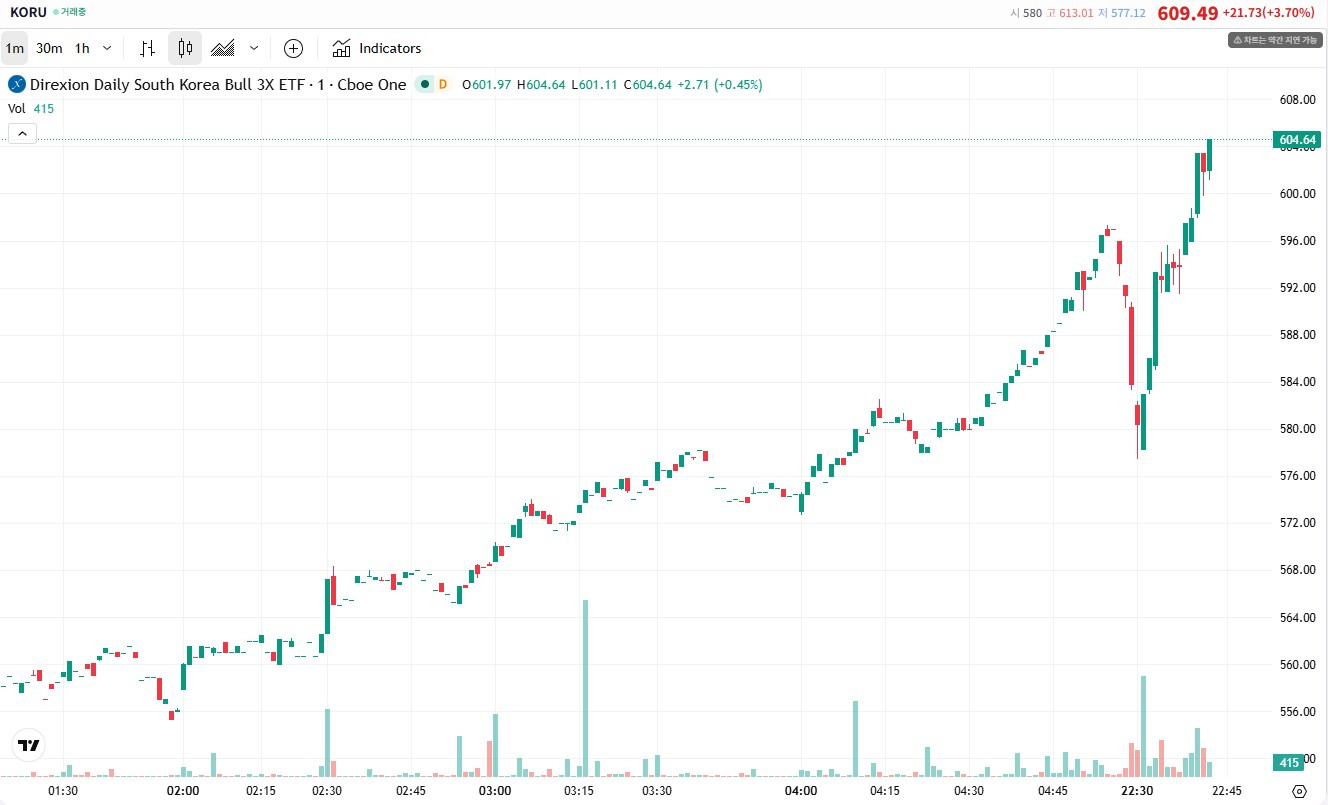Open chart settings gear at bottom right
This screenshot has width=1328, height=805.
1299,791
